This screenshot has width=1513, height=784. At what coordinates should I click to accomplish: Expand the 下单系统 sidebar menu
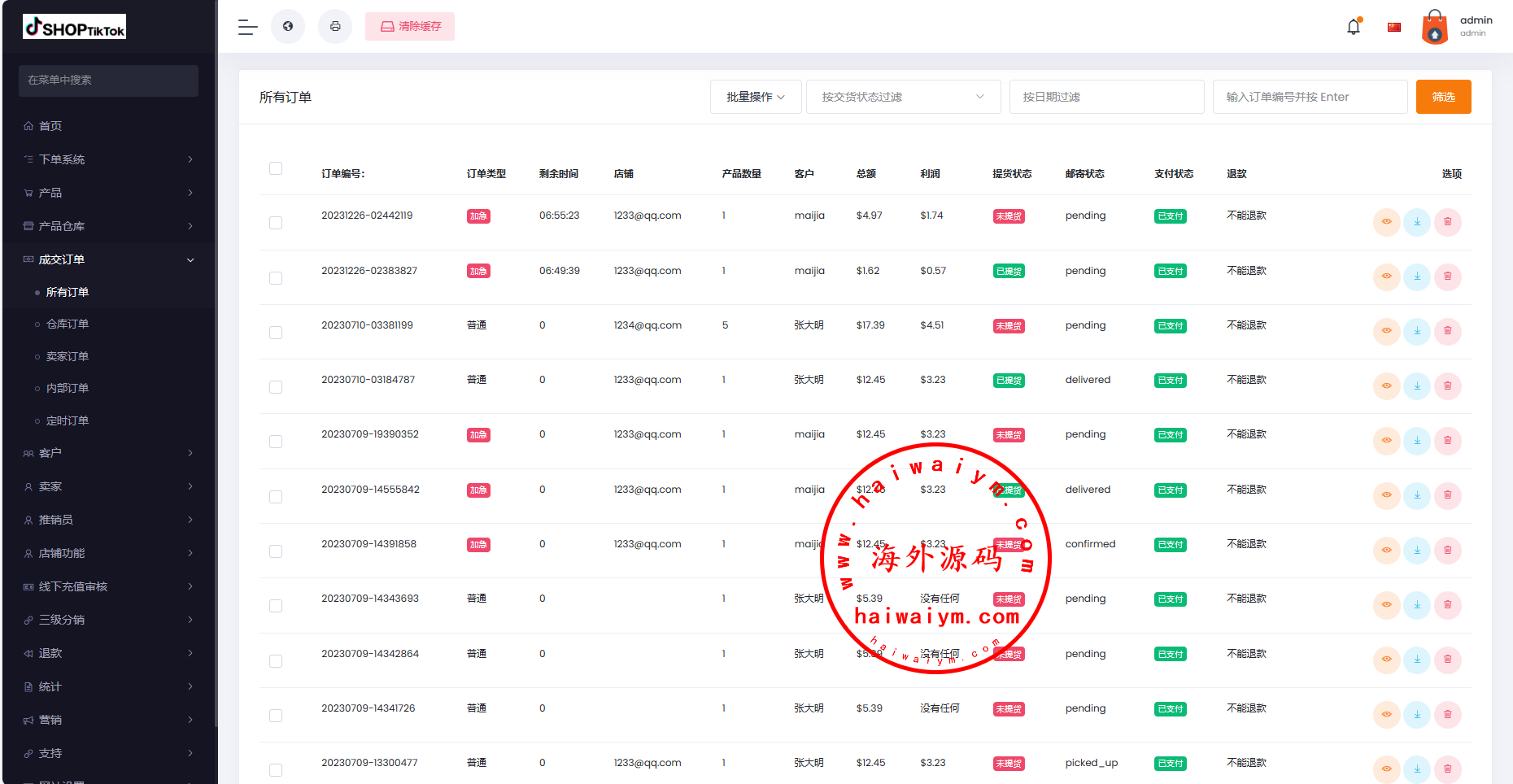point(108,159)
